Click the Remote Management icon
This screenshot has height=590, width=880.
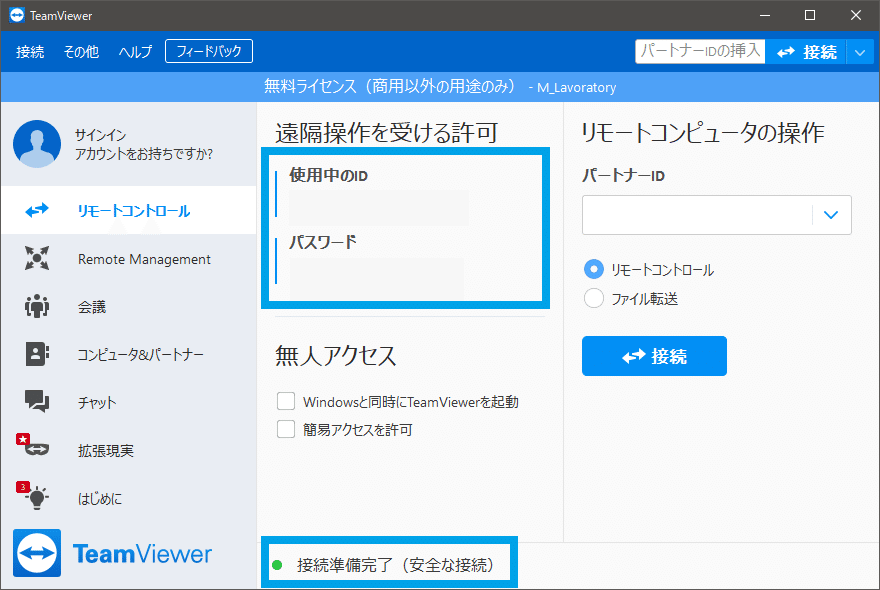[37, 258]
